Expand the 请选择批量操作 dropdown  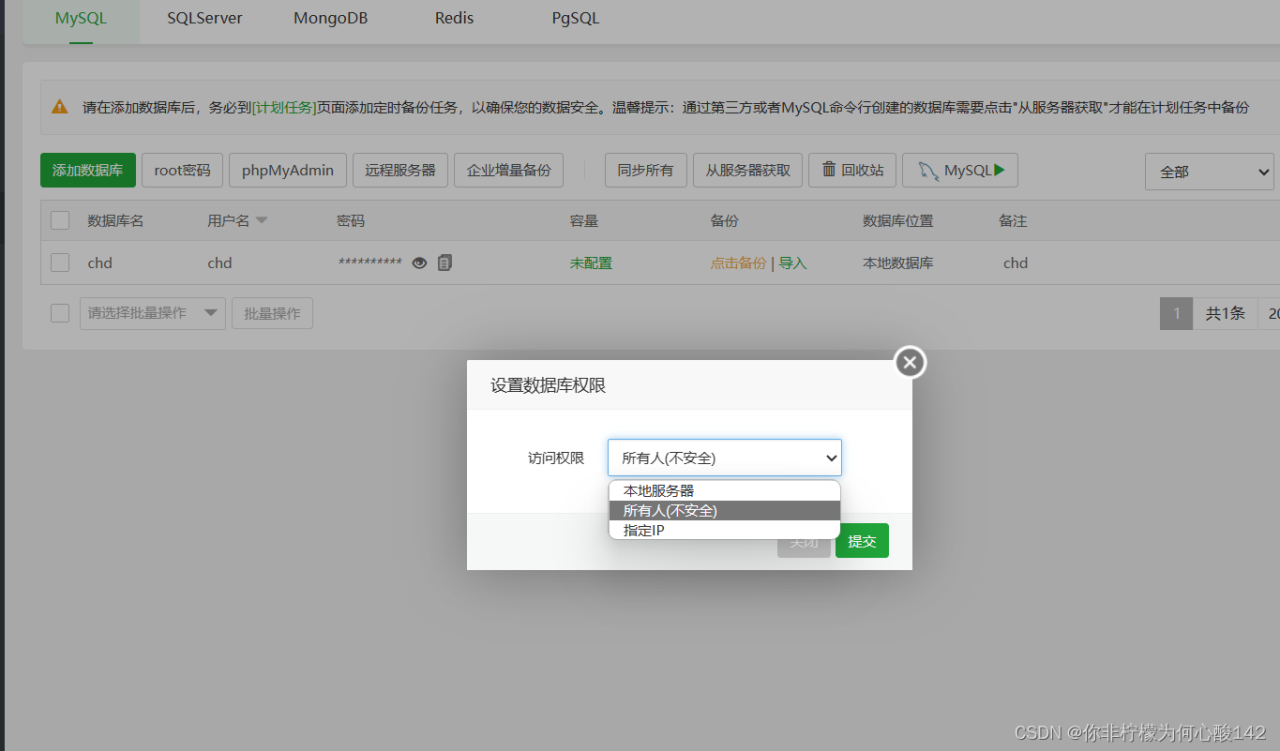[x=152, y=312]
